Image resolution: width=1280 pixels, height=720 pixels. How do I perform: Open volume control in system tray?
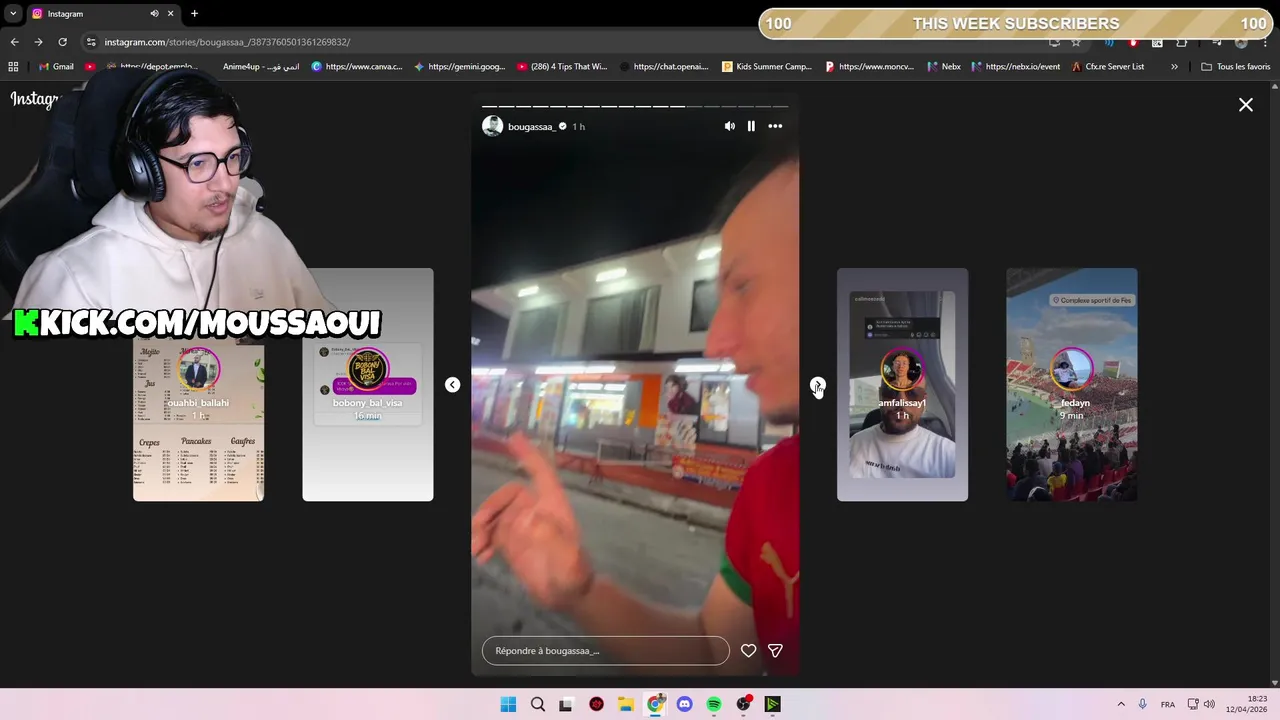point(1209,704)
